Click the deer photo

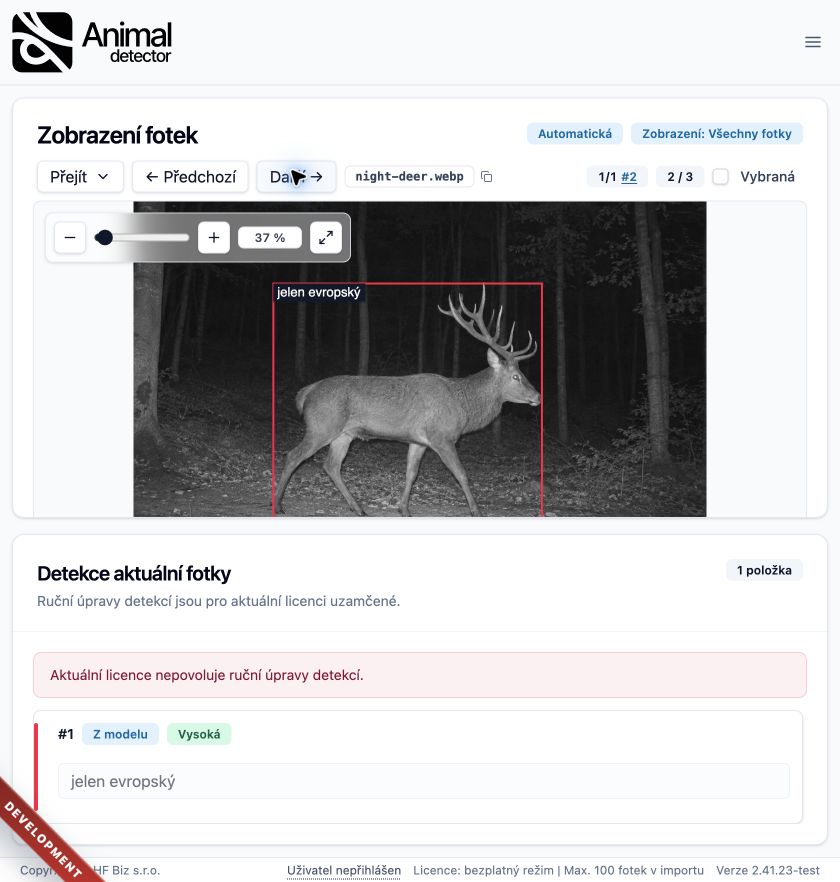click(x=420, y=359)
